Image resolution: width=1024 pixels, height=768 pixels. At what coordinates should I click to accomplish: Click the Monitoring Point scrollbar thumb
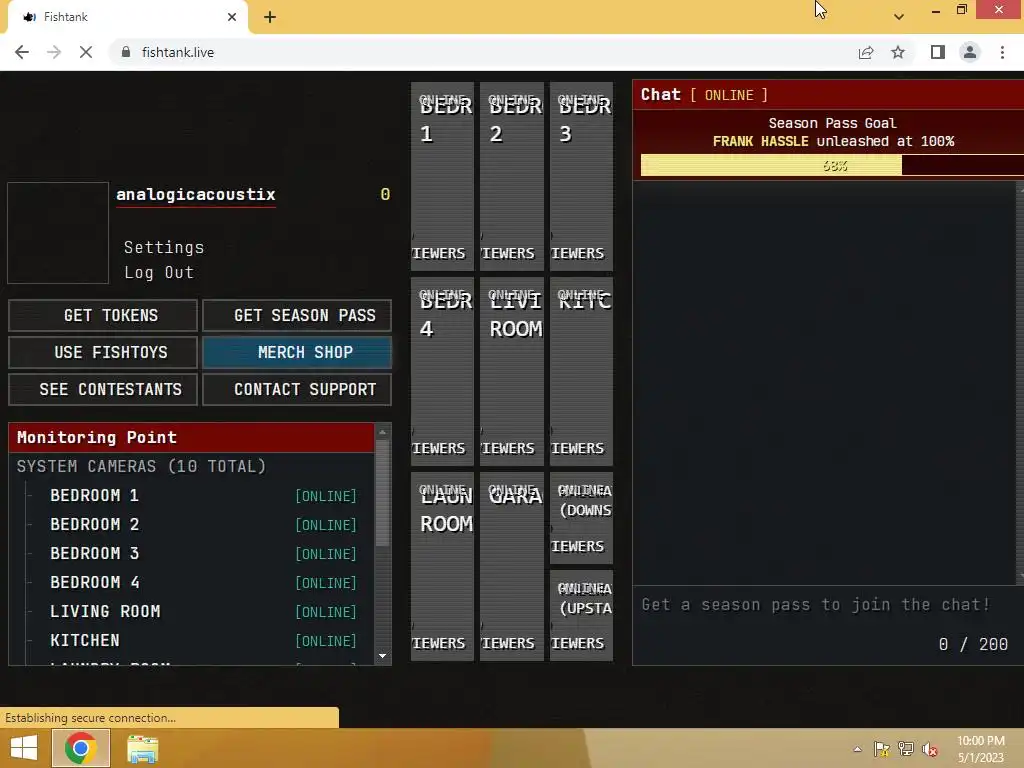coord(383,494)
